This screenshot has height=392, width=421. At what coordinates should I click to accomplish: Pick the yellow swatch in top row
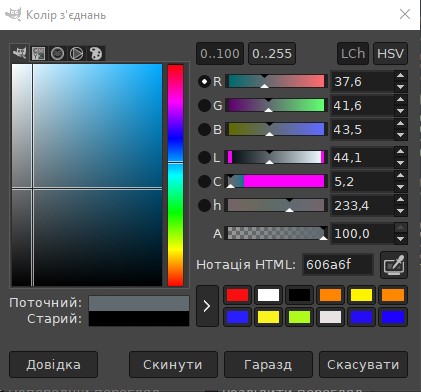361,295
